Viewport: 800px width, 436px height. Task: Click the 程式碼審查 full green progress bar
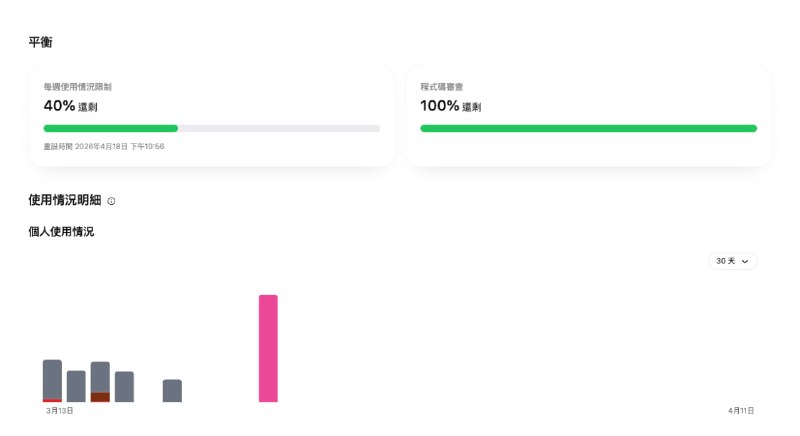click(588, 128)
